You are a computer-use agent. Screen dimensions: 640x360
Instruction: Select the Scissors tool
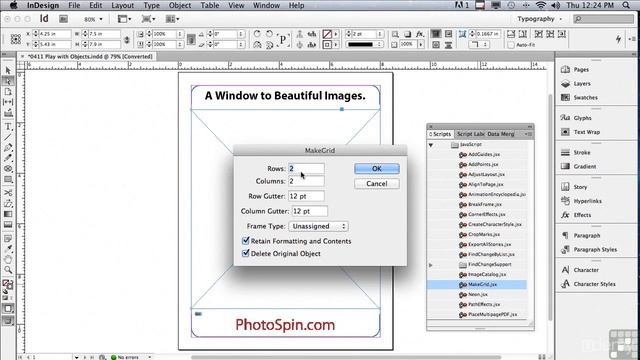8,193
